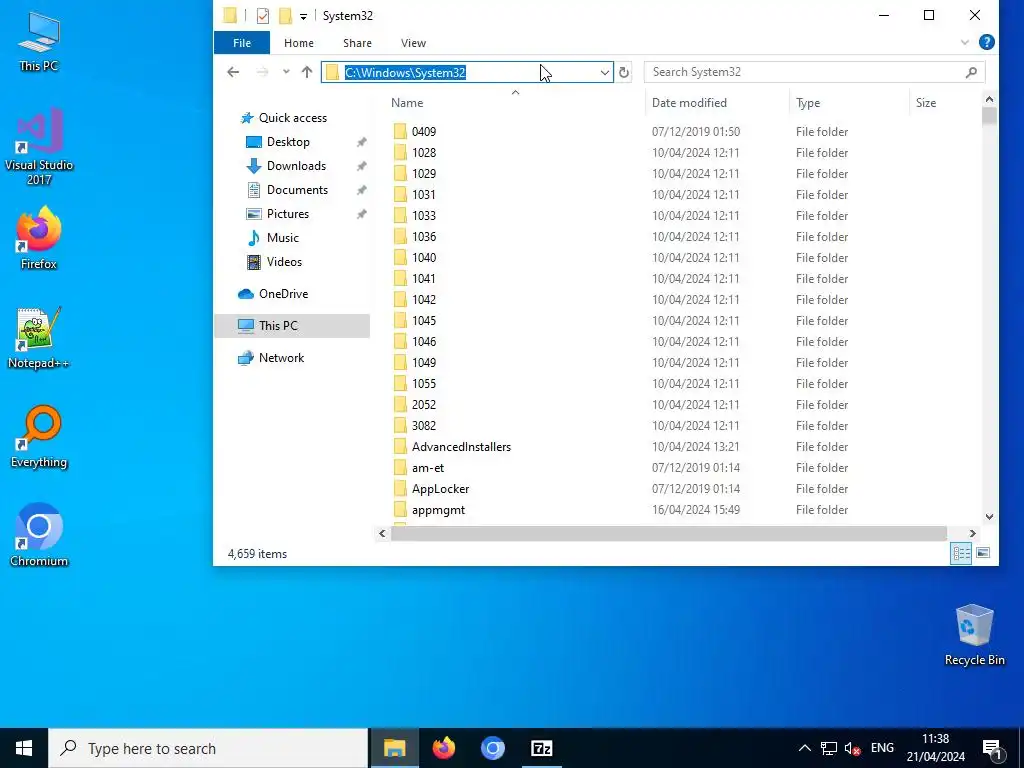Image resolution: width=1024 pixels, height=768 pixels.
Task: Open the recent locations dropdown arrow
Action: click(x=285, y=72)
